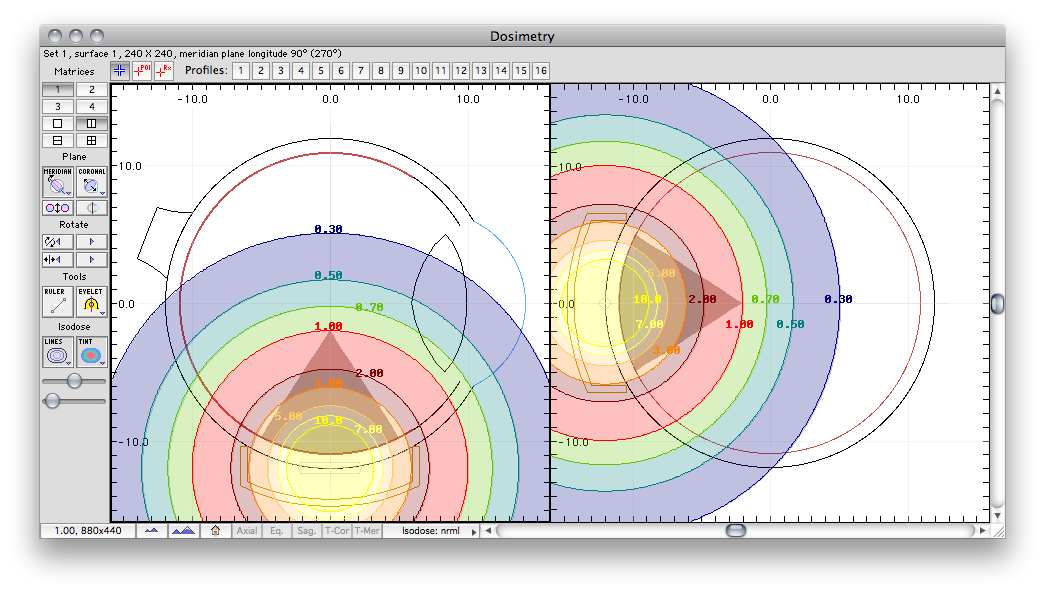Switch to the T-Cor view
This screenshot has width=1045, height=593.
click(337, 531)
